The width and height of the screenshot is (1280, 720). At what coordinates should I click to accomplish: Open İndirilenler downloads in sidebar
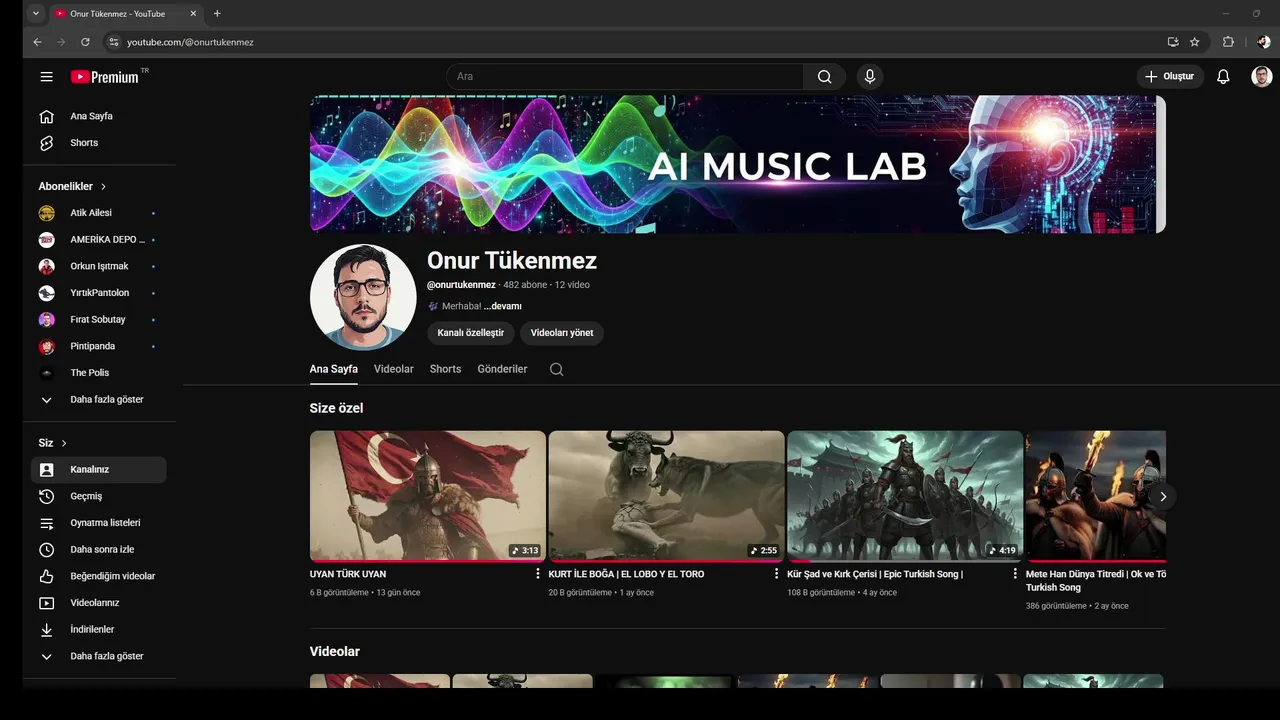tap(98, 629)
